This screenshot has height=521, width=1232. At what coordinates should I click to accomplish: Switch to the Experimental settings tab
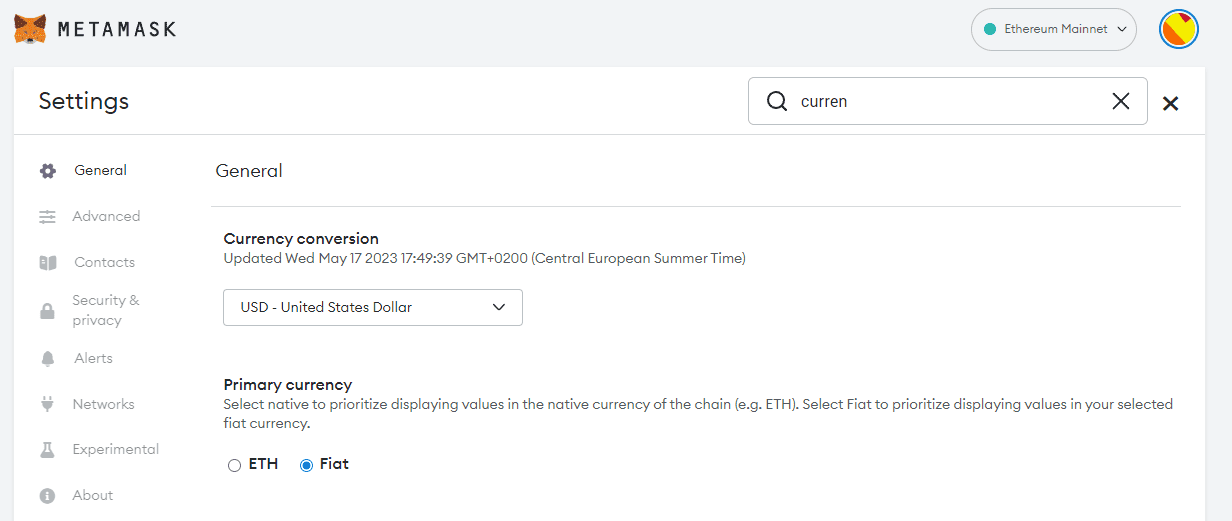115,450
